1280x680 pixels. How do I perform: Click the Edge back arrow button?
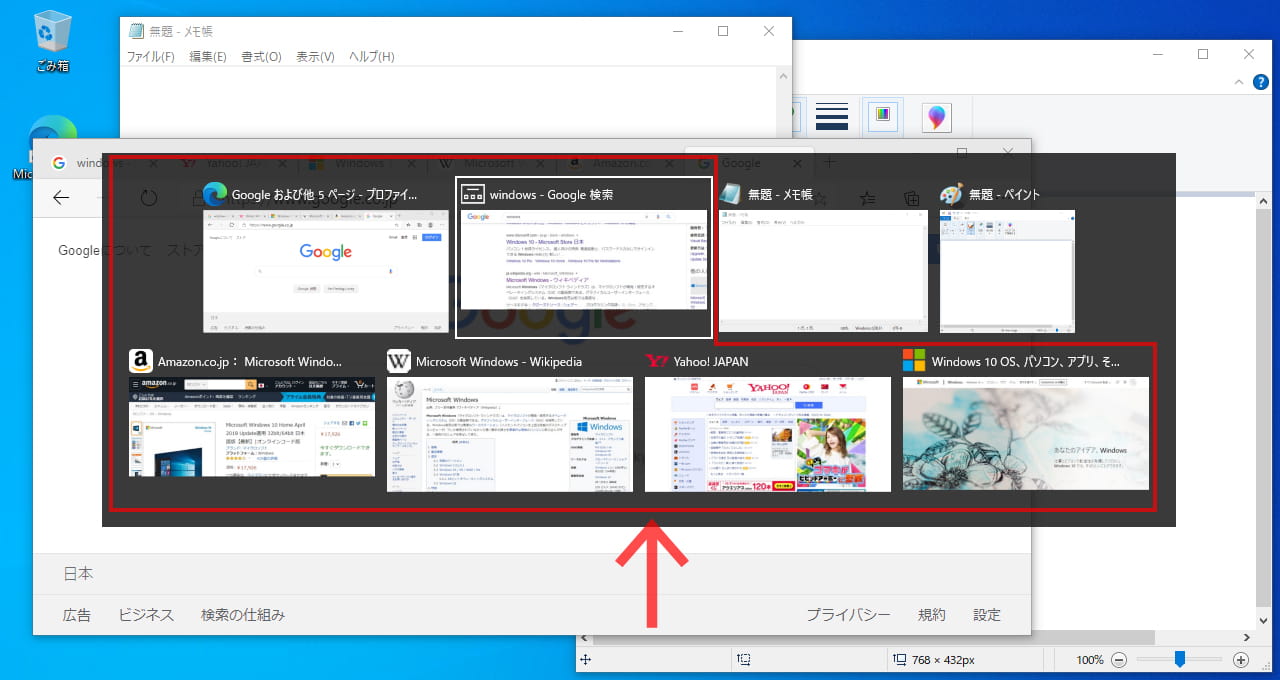[61, 197]
